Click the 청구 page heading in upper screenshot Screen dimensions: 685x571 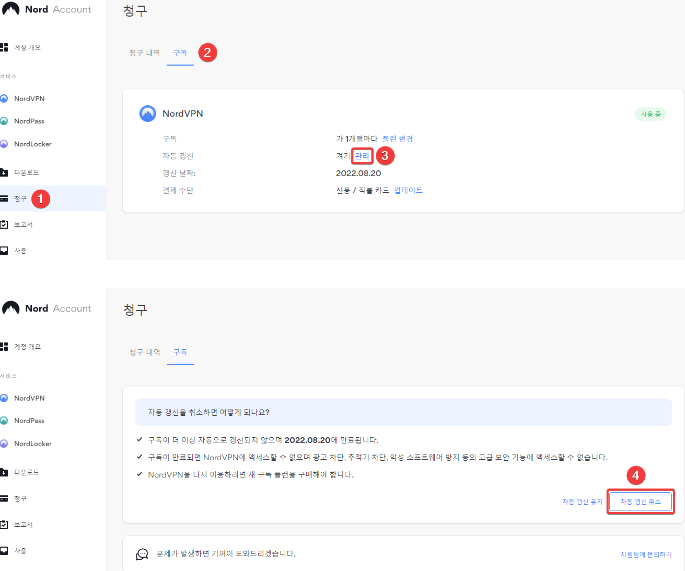[135, 11]
